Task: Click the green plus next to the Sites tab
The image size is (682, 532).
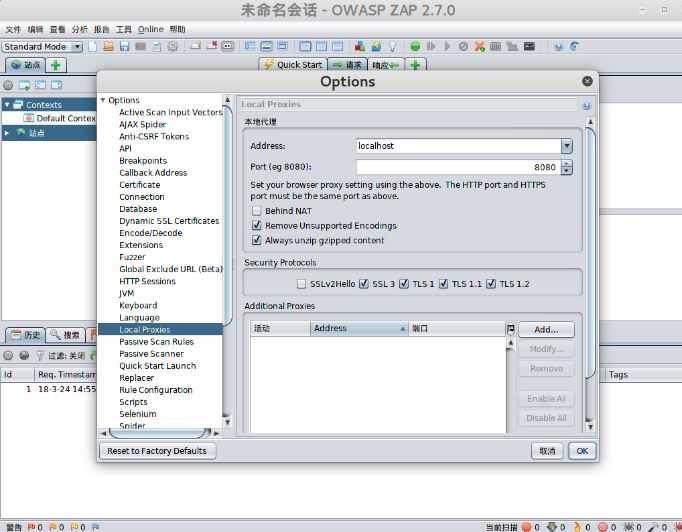Action: point(56,65)
